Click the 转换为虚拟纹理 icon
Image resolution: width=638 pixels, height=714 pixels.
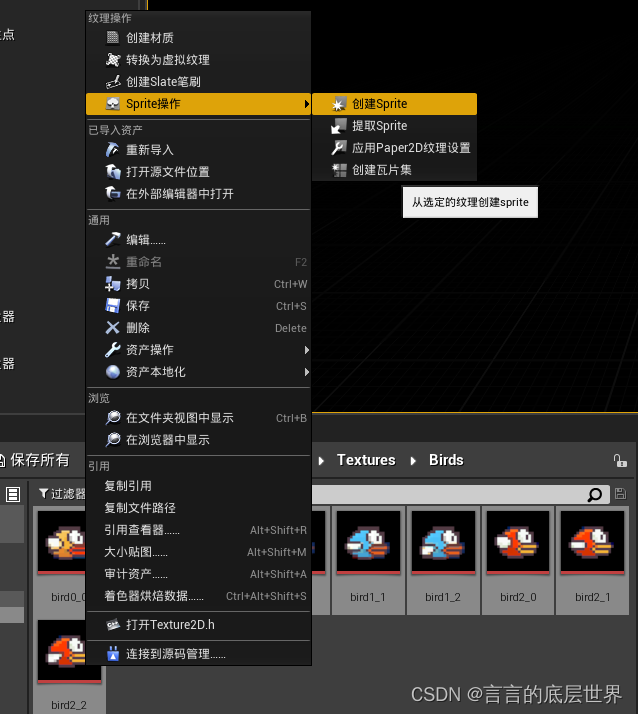pyautogui.click(x=112, y=60)
